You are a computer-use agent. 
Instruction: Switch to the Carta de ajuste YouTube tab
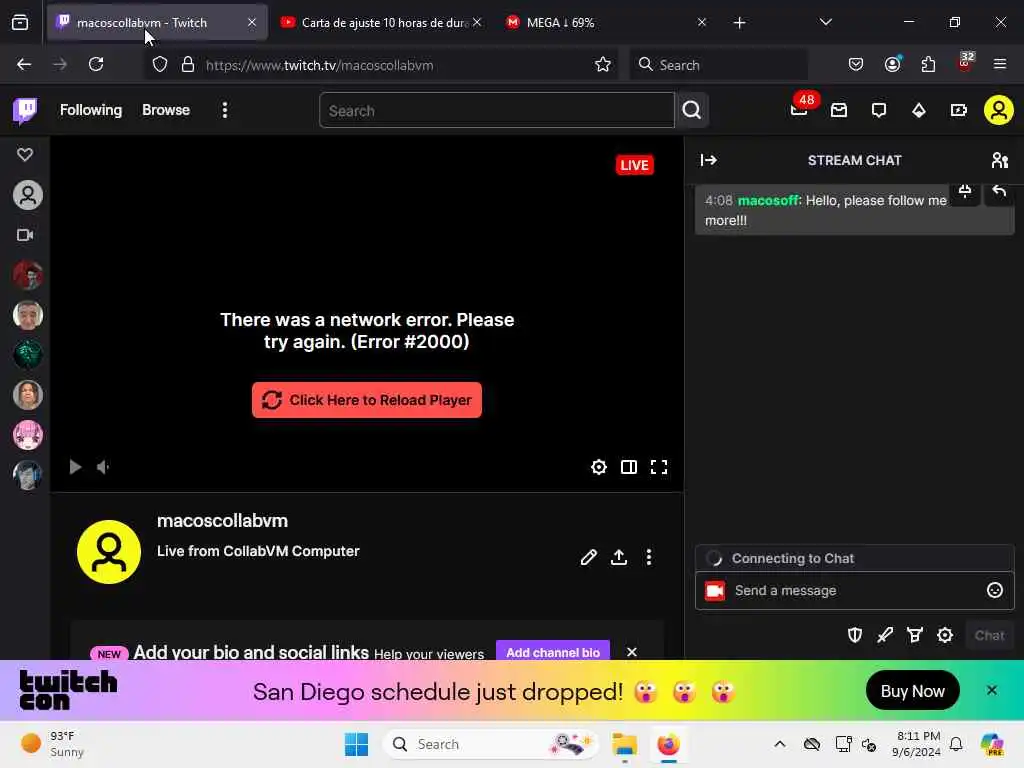pos(381,23)
